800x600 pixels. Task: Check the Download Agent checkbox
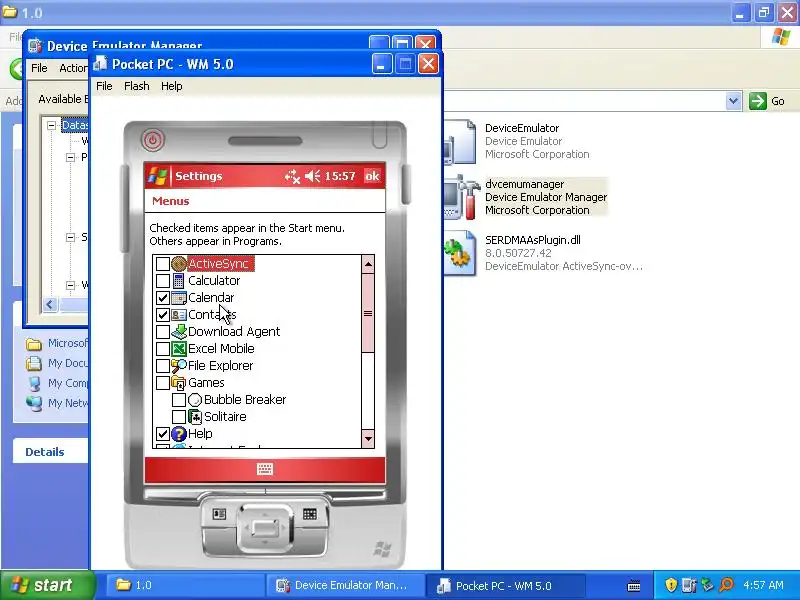pyautogui.click(x=163, y=332)
